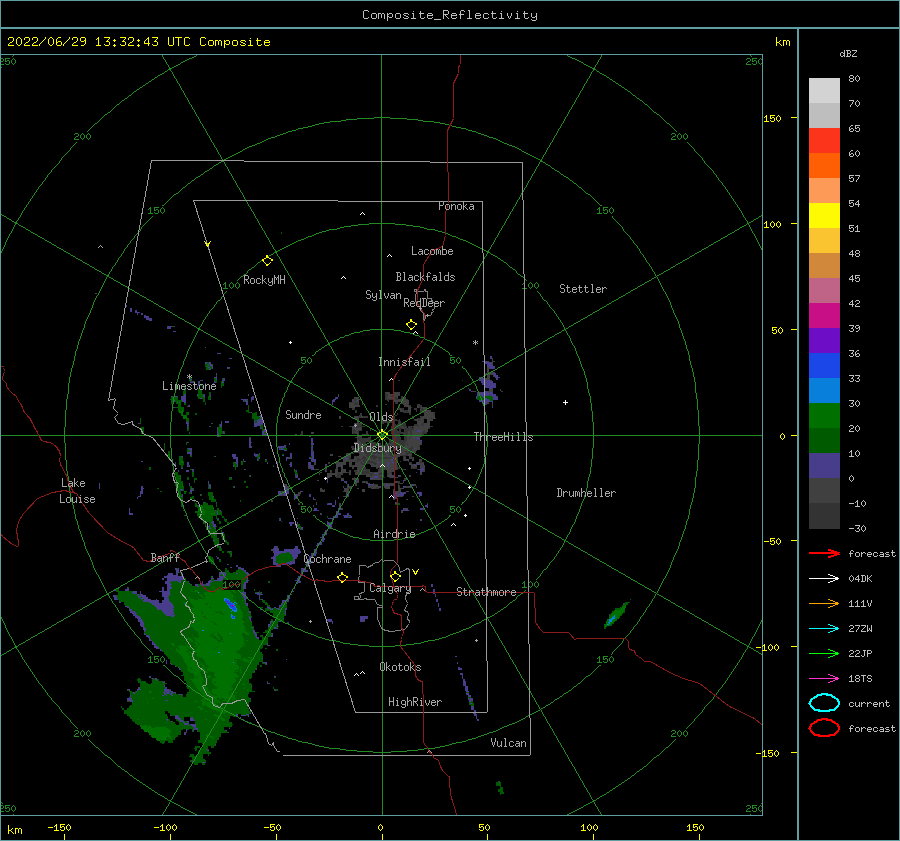
Task: Click the magenta 18TS arrow in legend
Action: [824, 679]
